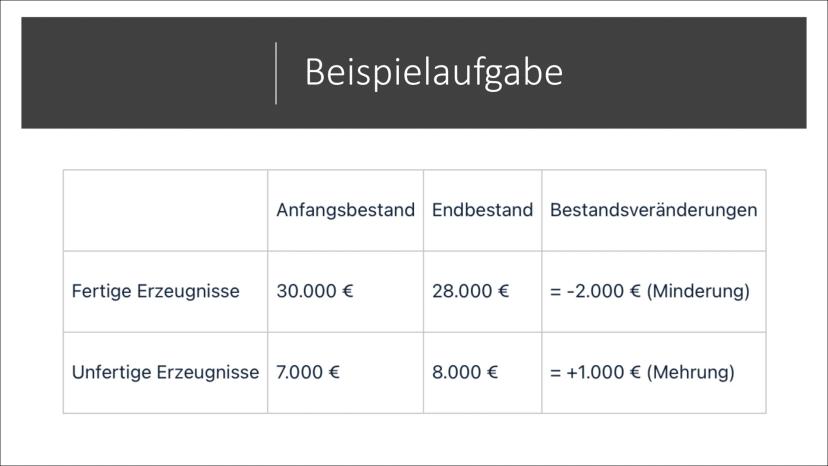Click the word Erzeugnisse in the Fertige row

coord(195,292)
